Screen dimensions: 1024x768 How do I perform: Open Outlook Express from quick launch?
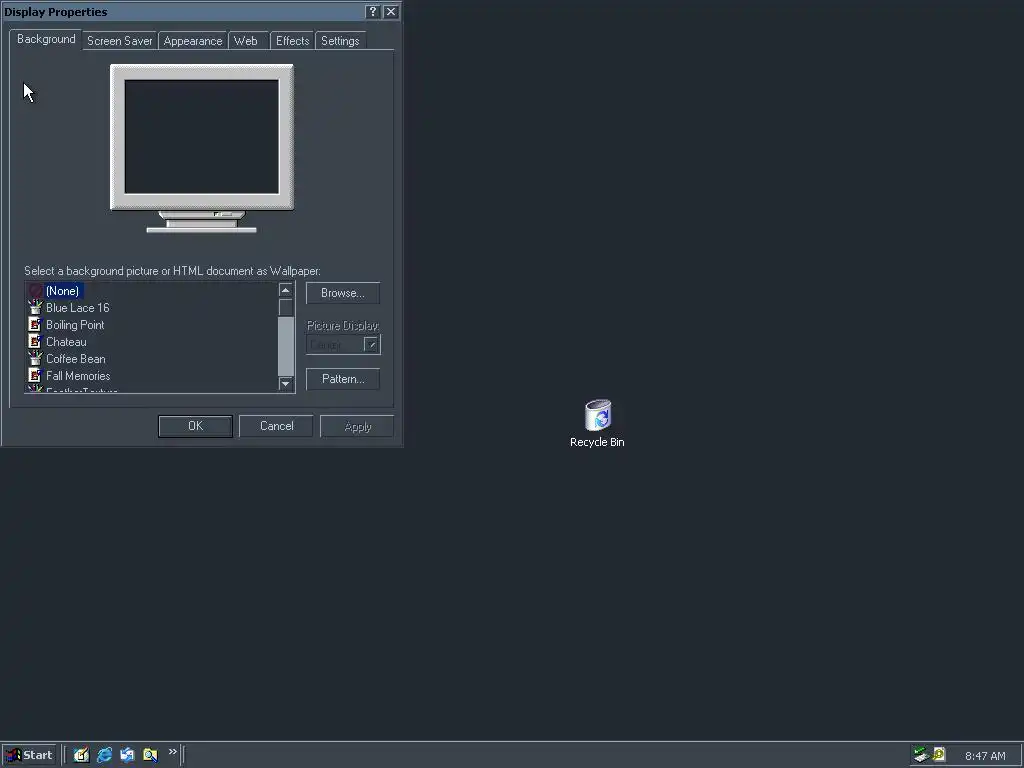pyautogui.click(x=127, y=755)
